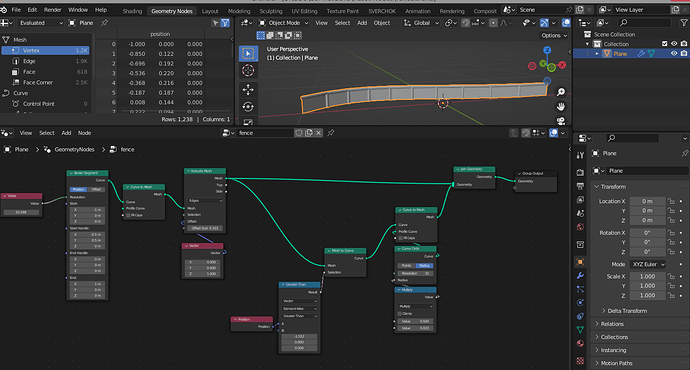
Task: Open the Modifiers wrench tab
Action: tap(580, 275)
